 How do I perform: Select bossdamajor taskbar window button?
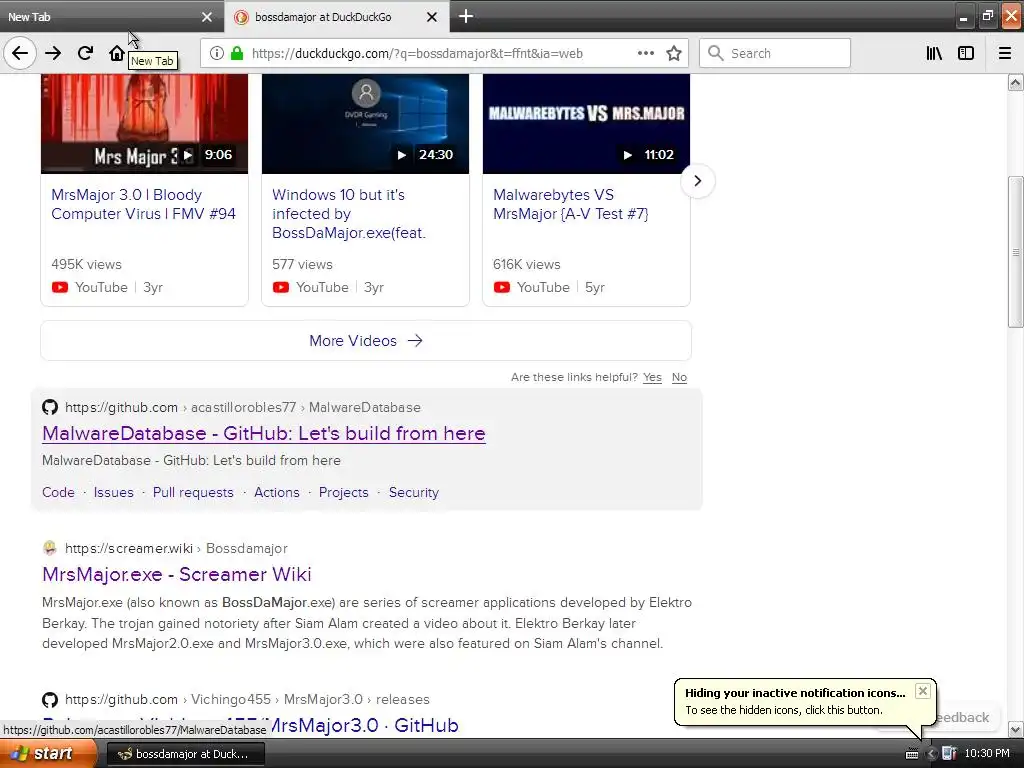click(185, 754)
